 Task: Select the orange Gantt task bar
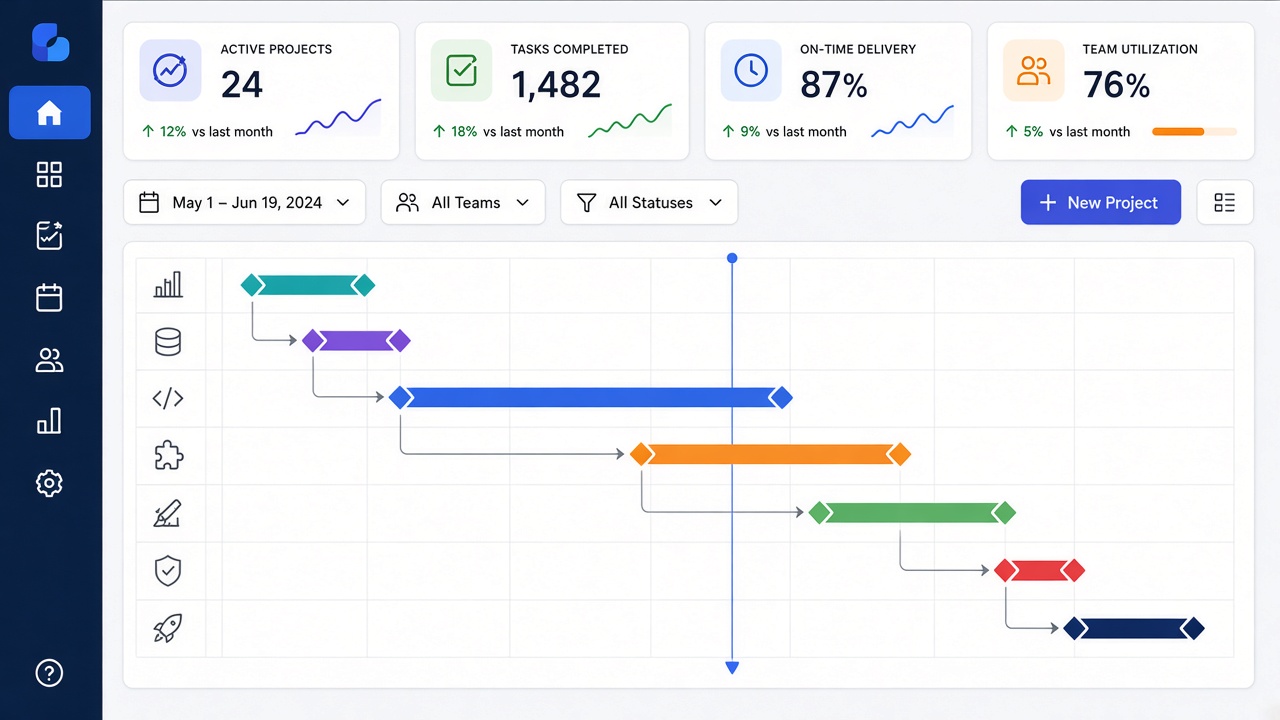[770, 455]
